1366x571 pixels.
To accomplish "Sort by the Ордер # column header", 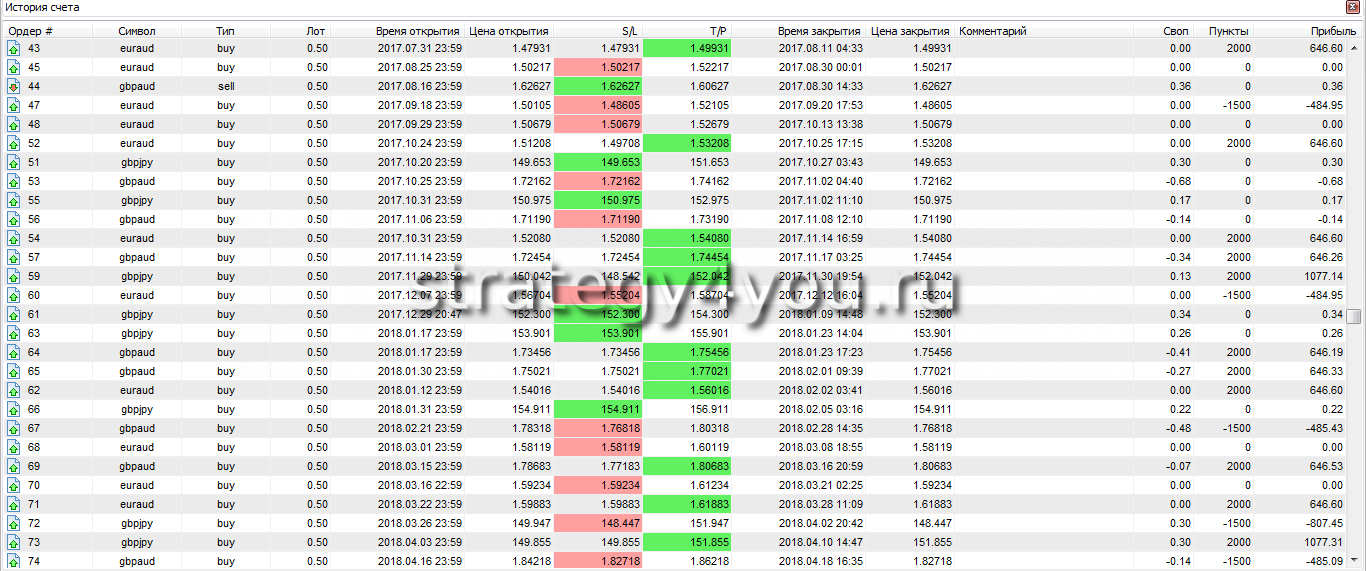I will pyautogui.click(x=30, y=31).
